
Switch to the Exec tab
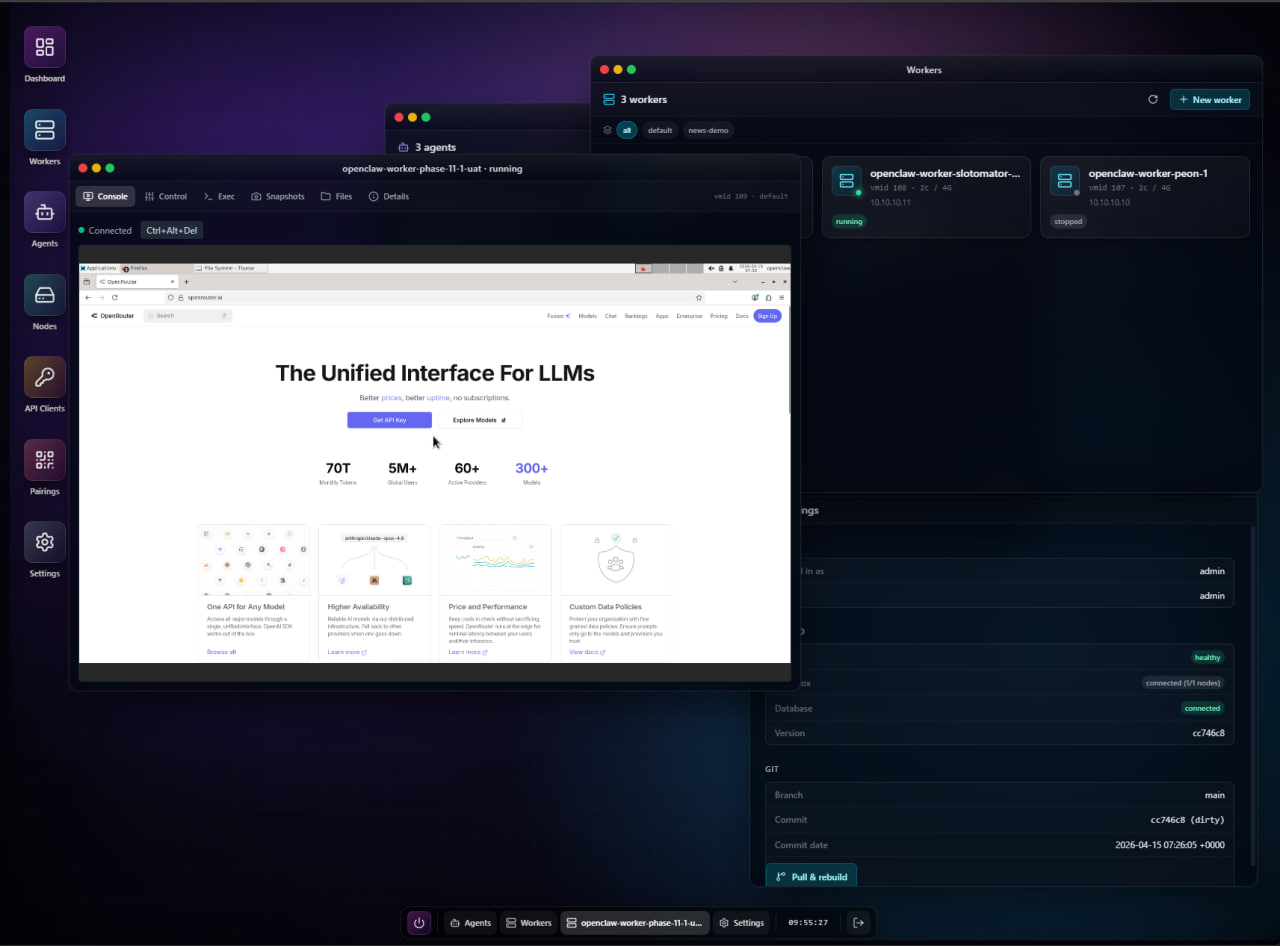point(219,196)
